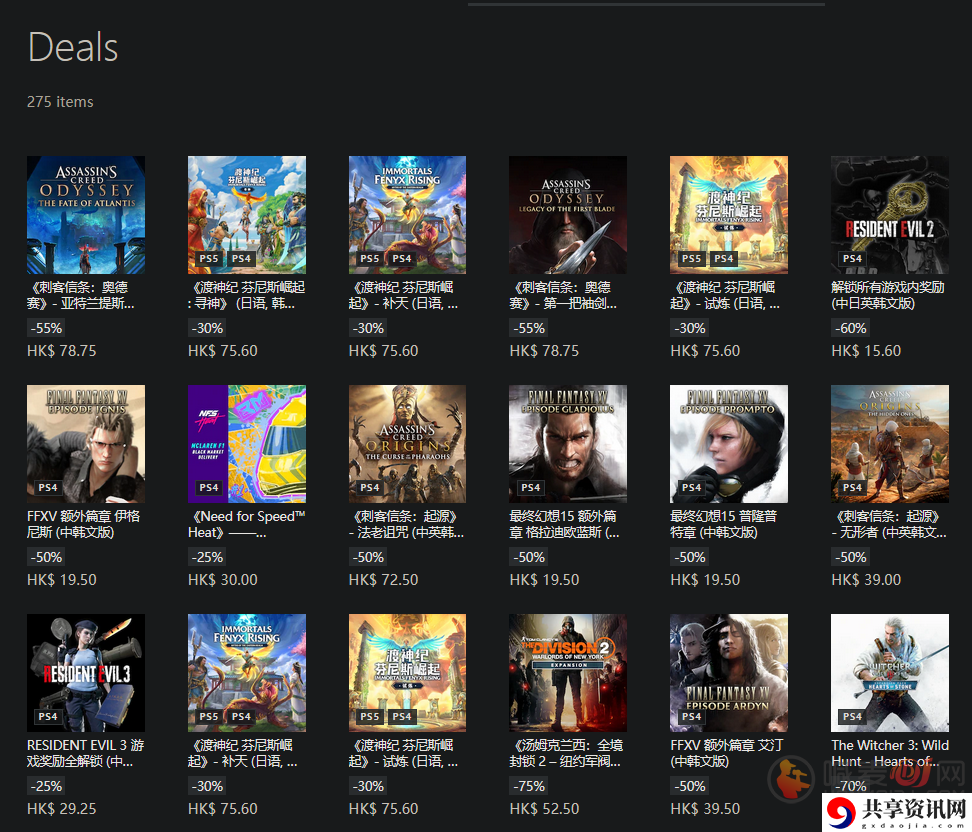The image size is (972, 832).
Task: Click the "275 items" count text
Action: pyautogui.click(x=60, y=102)
